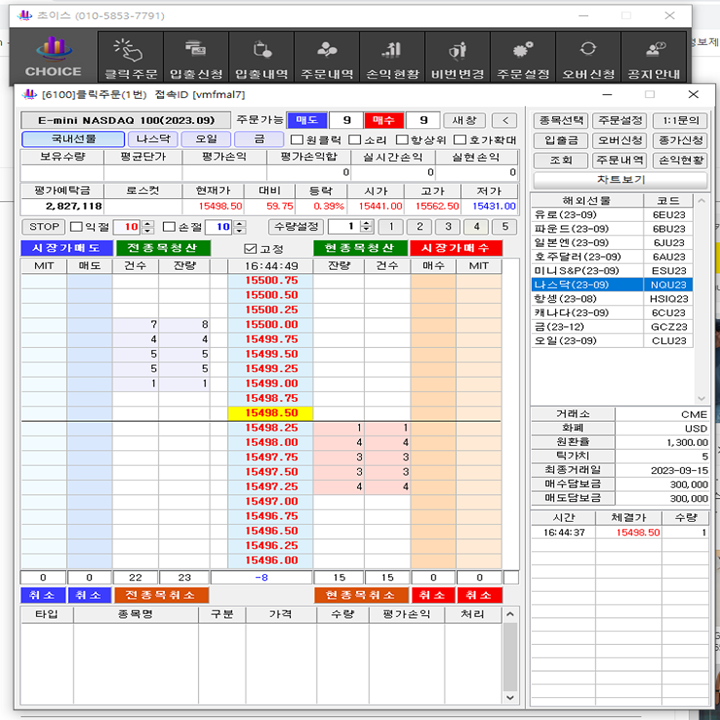Uncheck 고정 fixed checkbox
The width and height of the screenshot is (720, 720).
(250, 249)
